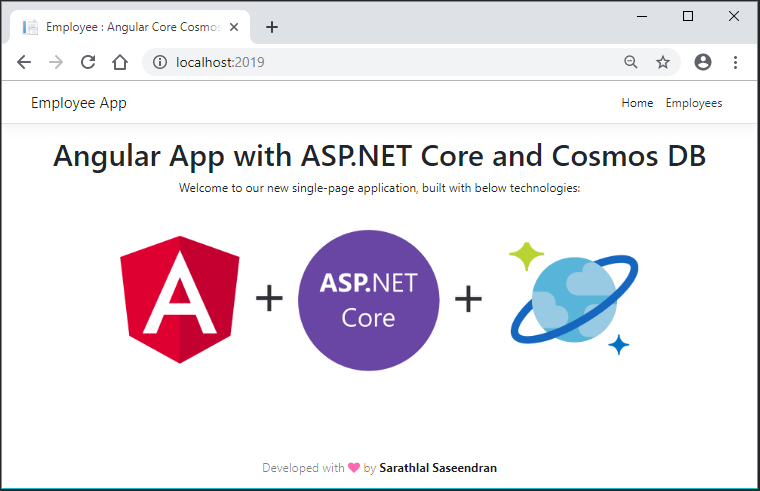Click the zoom magnifier icon in address bar
760x491 pixels.
click(631, 62)
